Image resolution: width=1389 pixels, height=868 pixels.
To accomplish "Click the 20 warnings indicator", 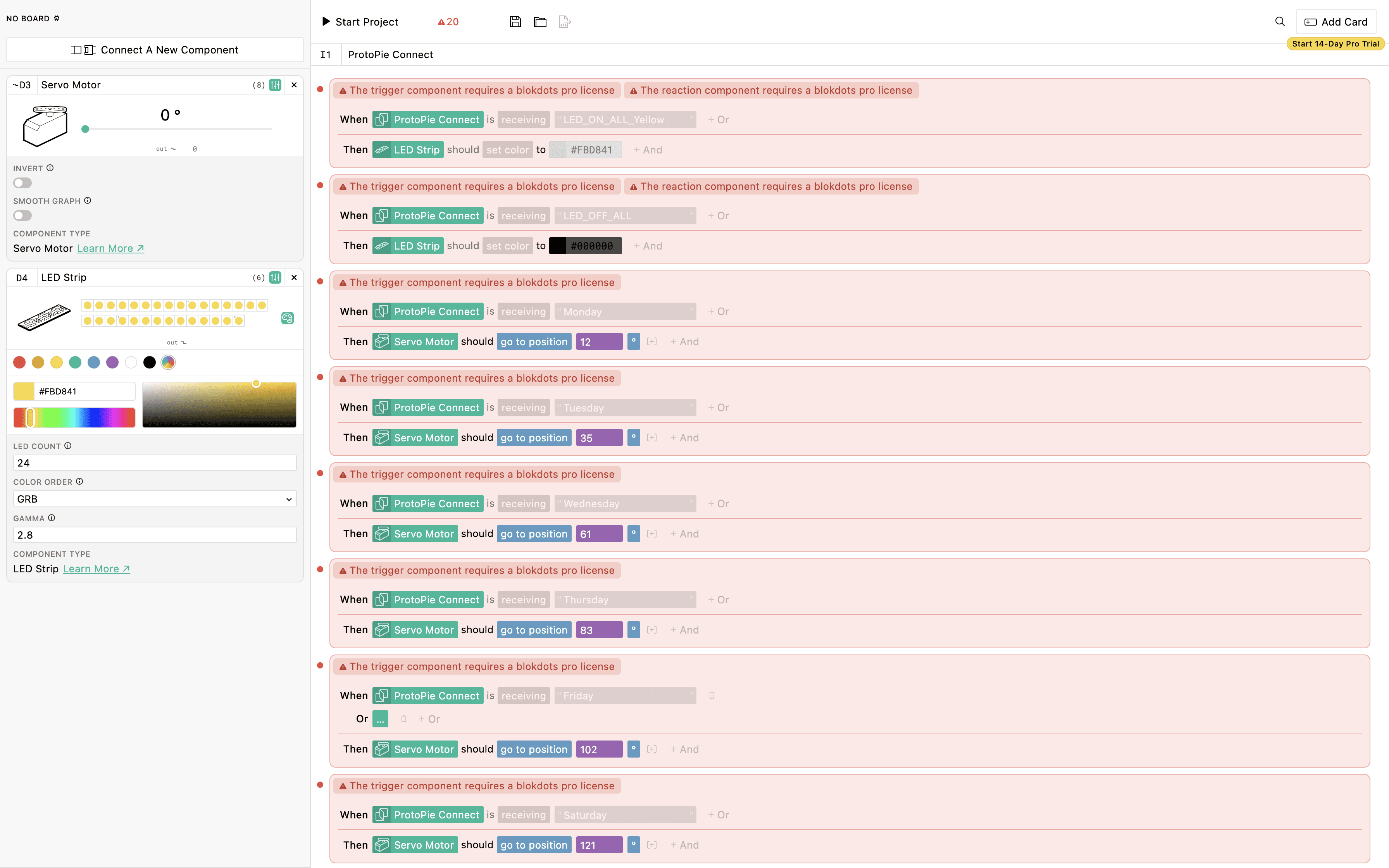I will 448,22.
